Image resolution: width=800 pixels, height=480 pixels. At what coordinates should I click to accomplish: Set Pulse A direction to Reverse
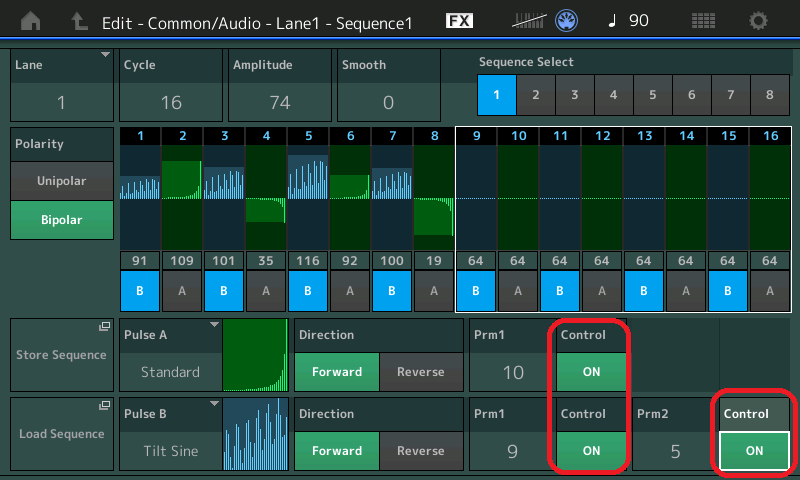point(421,371)
